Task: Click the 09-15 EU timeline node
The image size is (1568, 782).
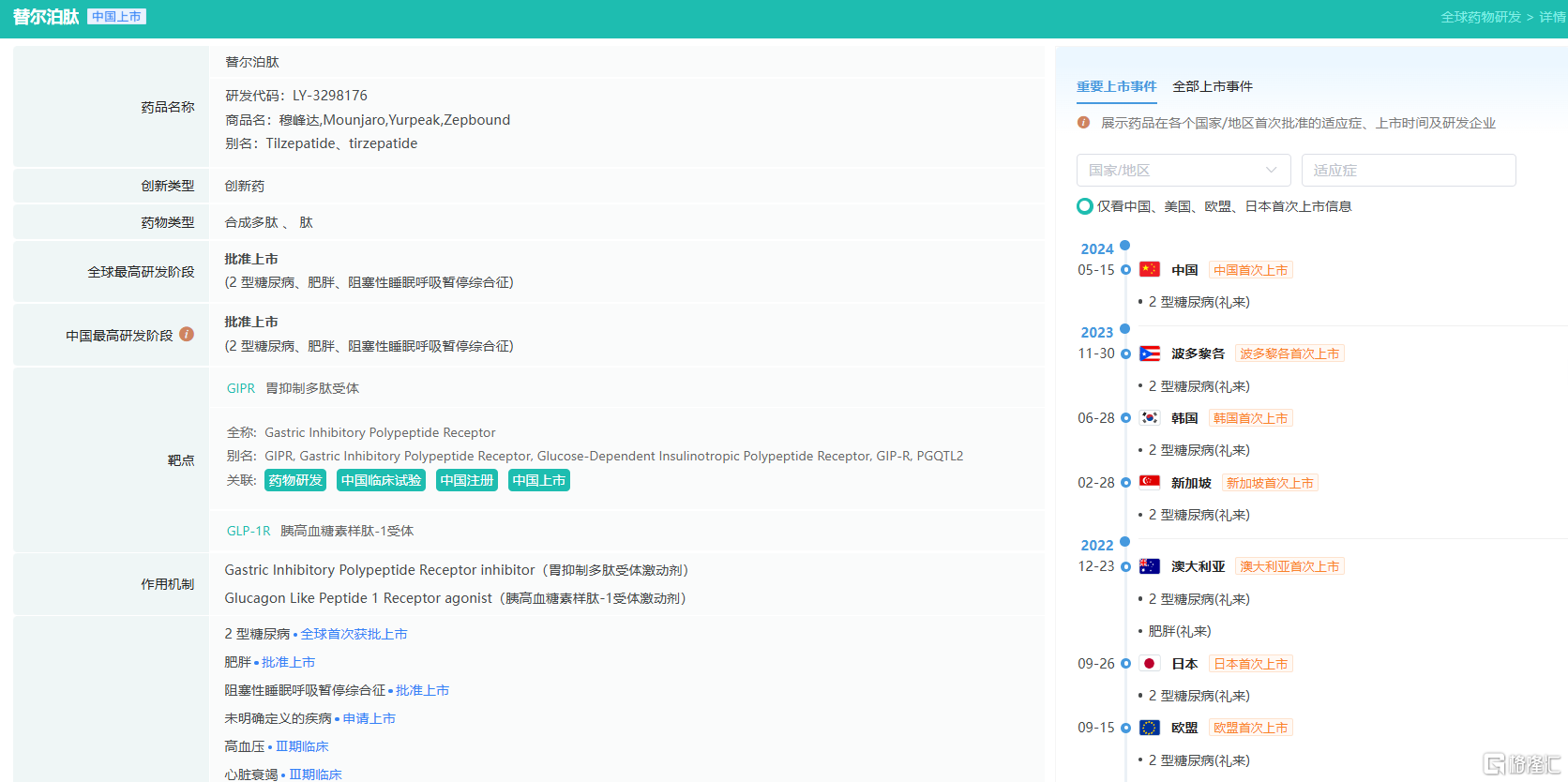Action: [x=1125, y=728]
